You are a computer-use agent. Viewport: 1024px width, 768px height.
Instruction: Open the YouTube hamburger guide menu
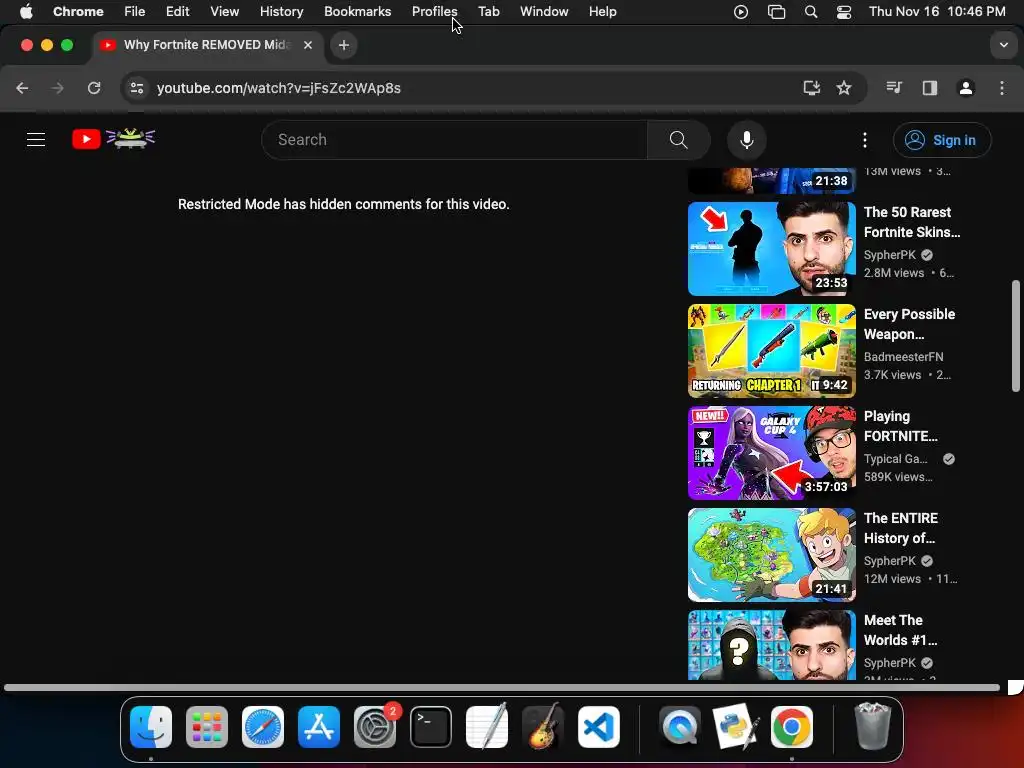36,139
